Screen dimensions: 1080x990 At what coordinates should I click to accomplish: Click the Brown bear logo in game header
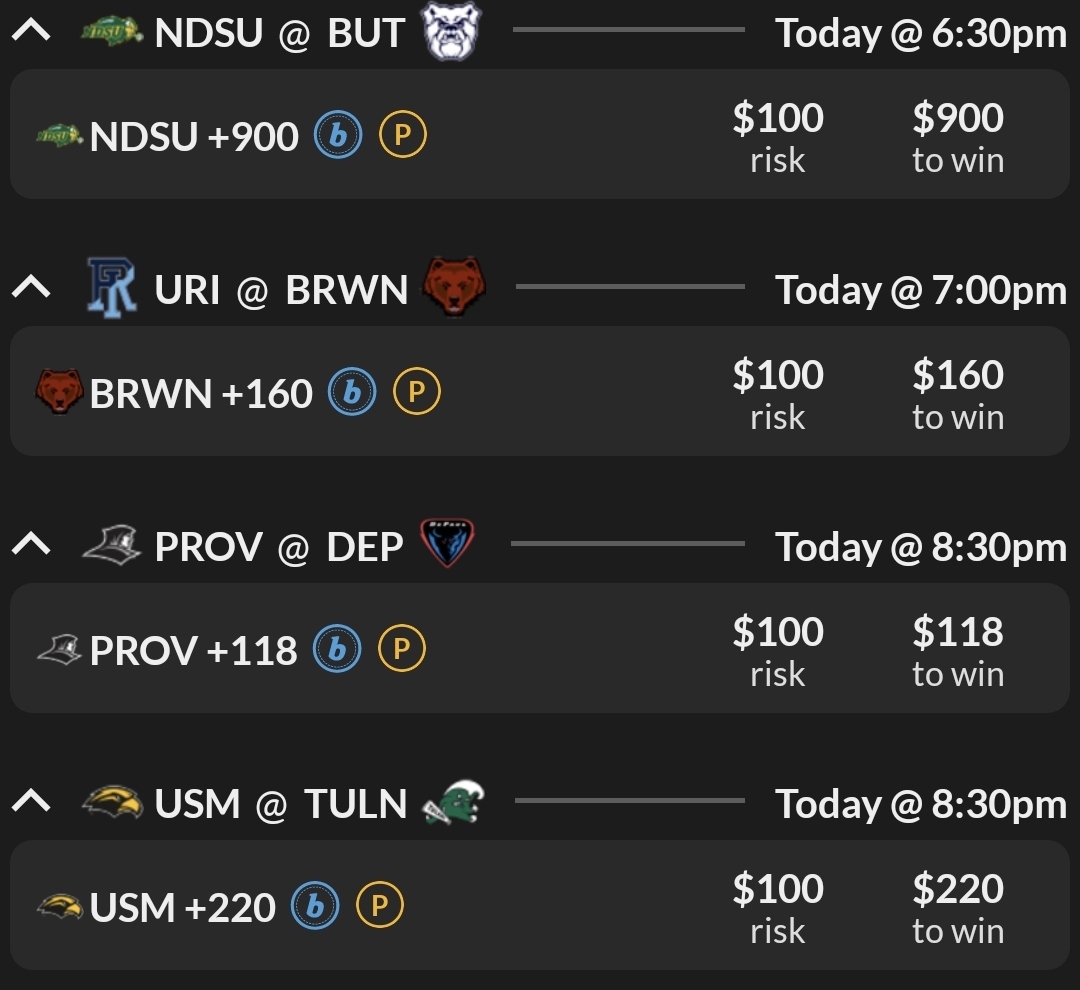[x=455, y=288]
